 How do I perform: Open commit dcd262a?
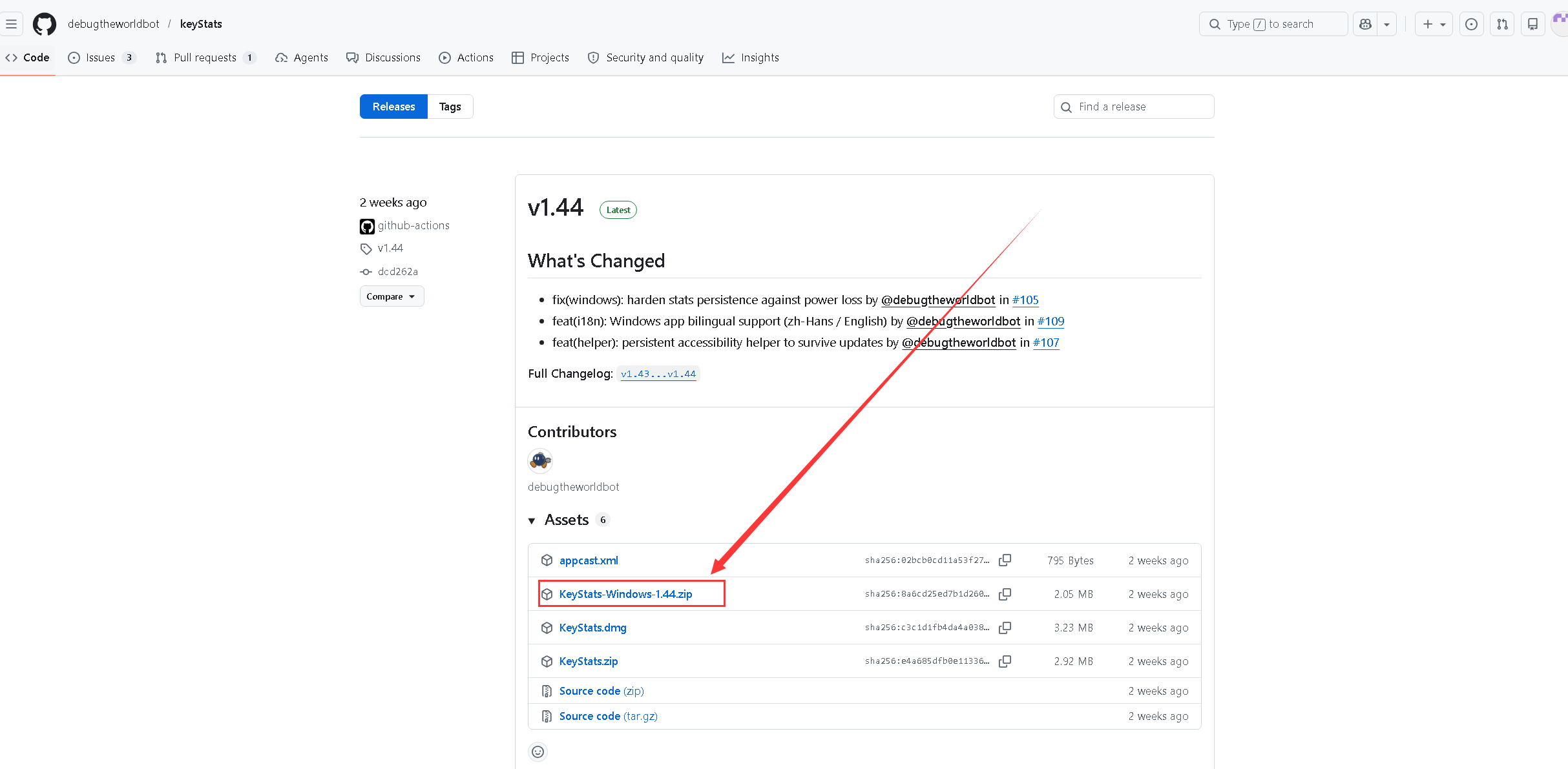(398, 272)
